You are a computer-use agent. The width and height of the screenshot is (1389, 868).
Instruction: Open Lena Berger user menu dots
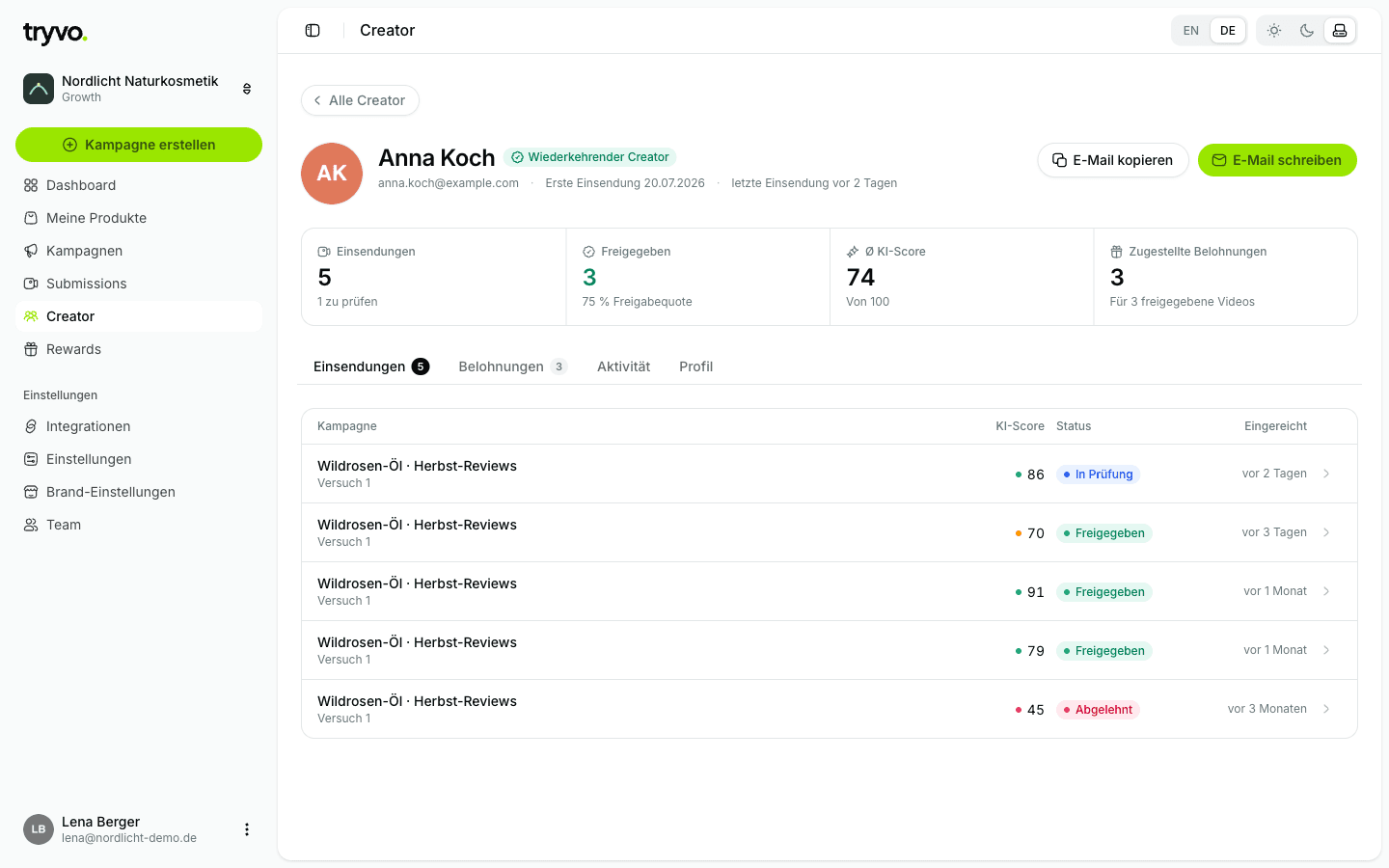247,829
